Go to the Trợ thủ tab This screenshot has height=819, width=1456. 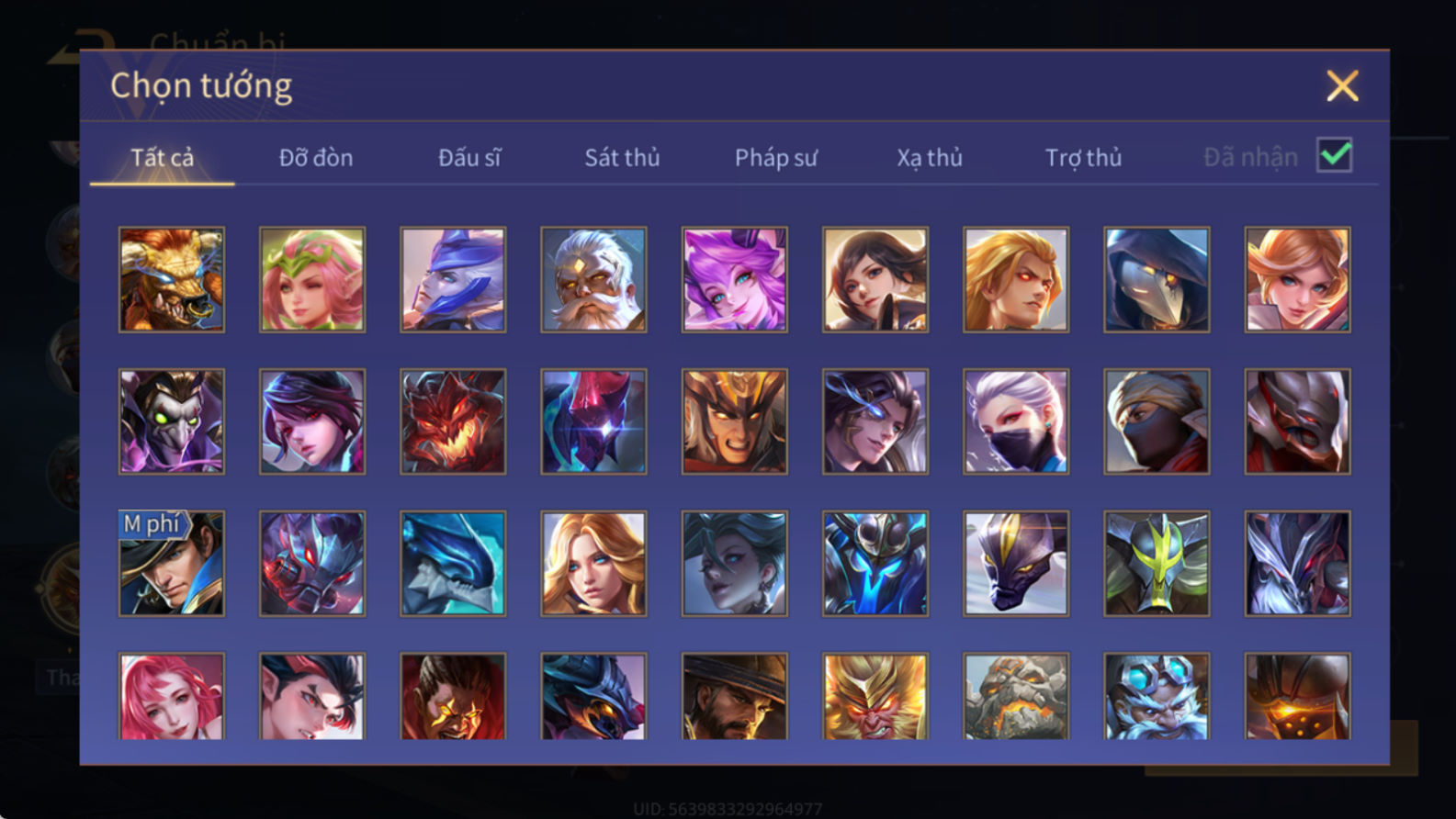coord(1083,158)
